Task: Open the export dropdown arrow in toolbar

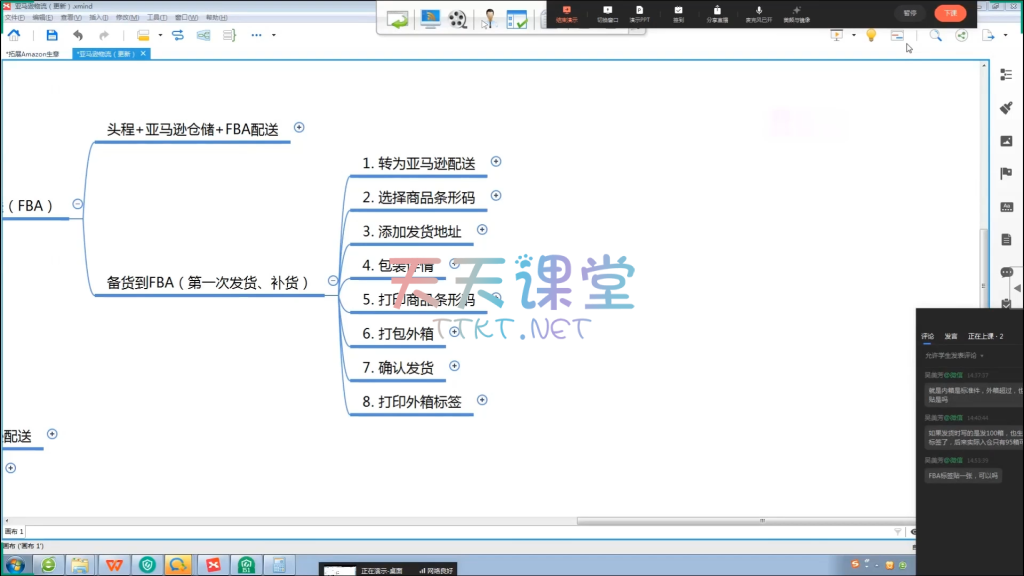Action: point(1004,36)
